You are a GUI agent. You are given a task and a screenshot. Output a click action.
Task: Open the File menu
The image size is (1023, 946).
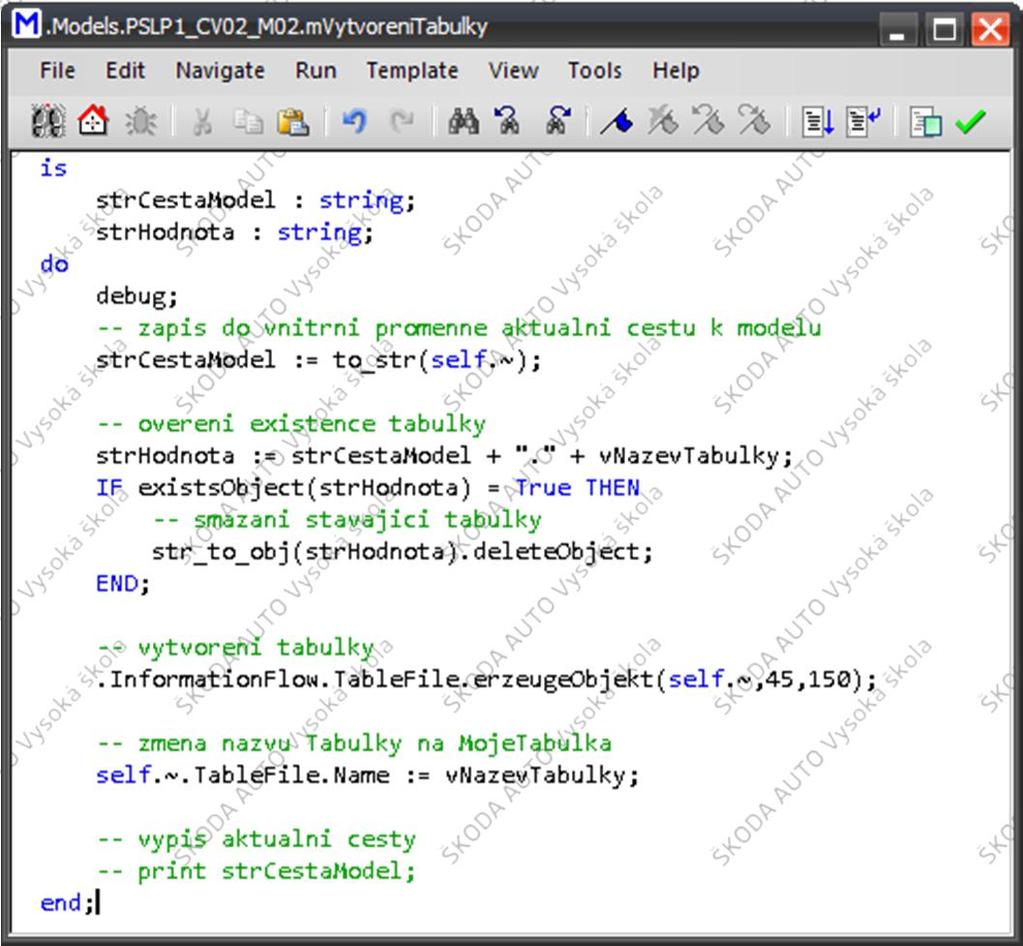[57, 70]
